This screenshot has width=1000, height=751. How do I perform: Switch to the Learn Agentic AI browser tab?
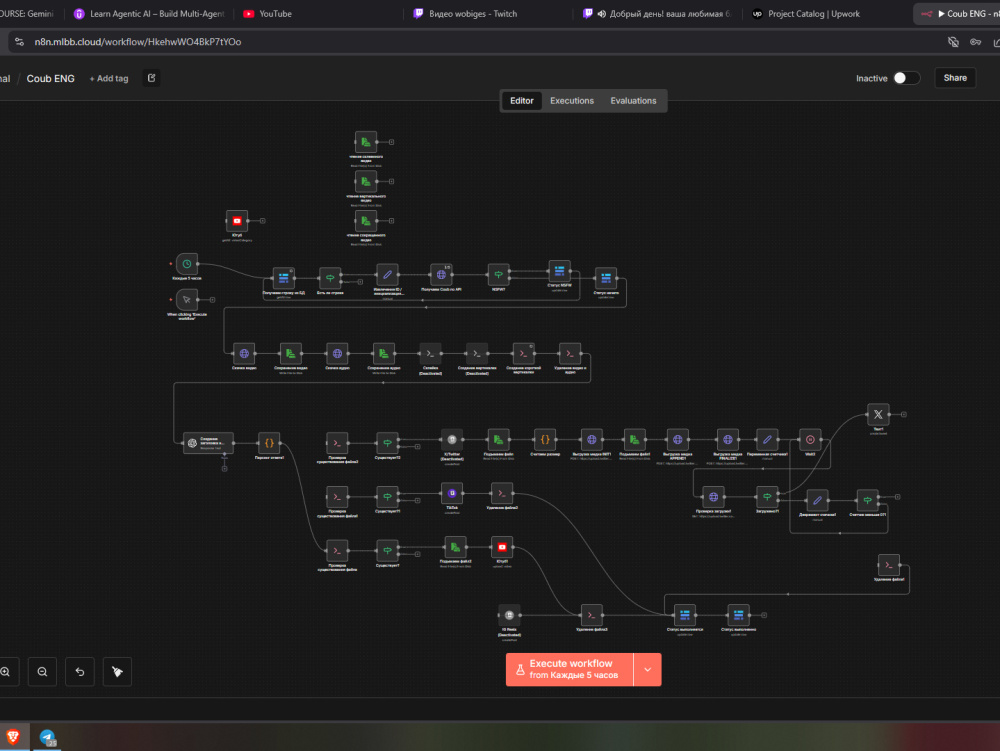[x=149, y=13]
